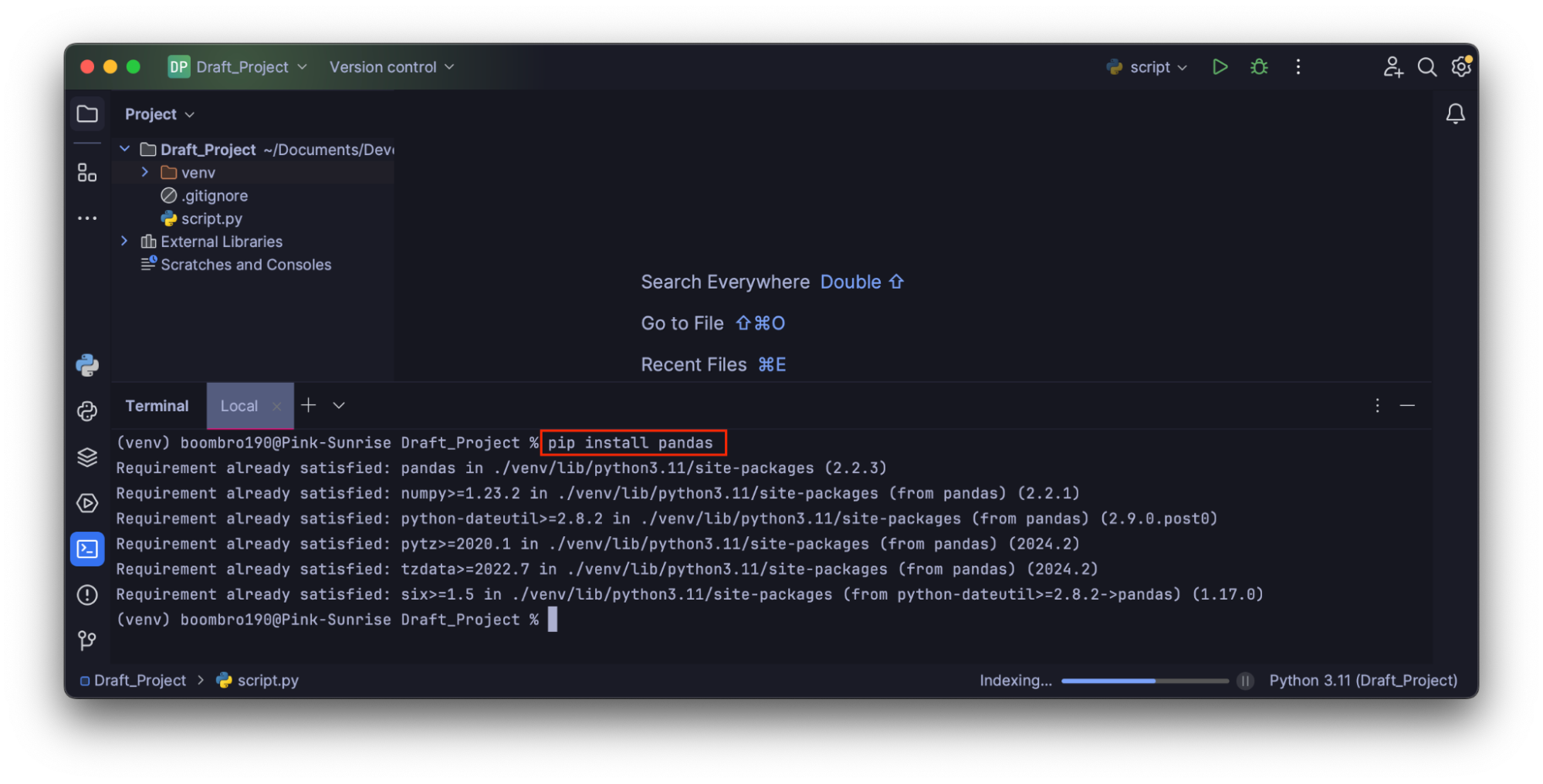This screenshot has width=1543, height=784.
Task: Open the Structure tool window
Action: tap(87, 173)
